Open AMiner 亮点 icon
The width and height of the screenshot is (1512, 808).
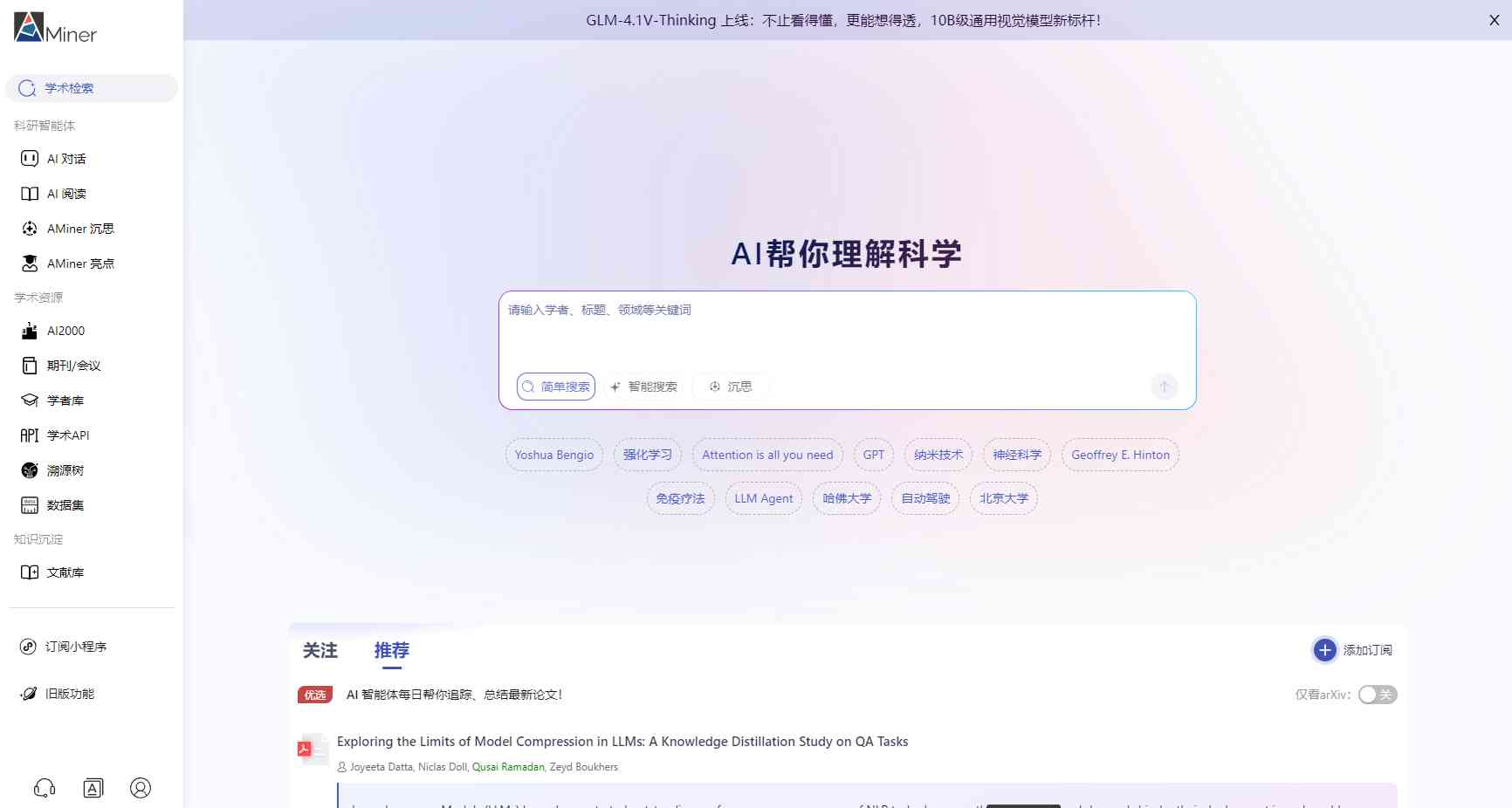tap(30, 263)
